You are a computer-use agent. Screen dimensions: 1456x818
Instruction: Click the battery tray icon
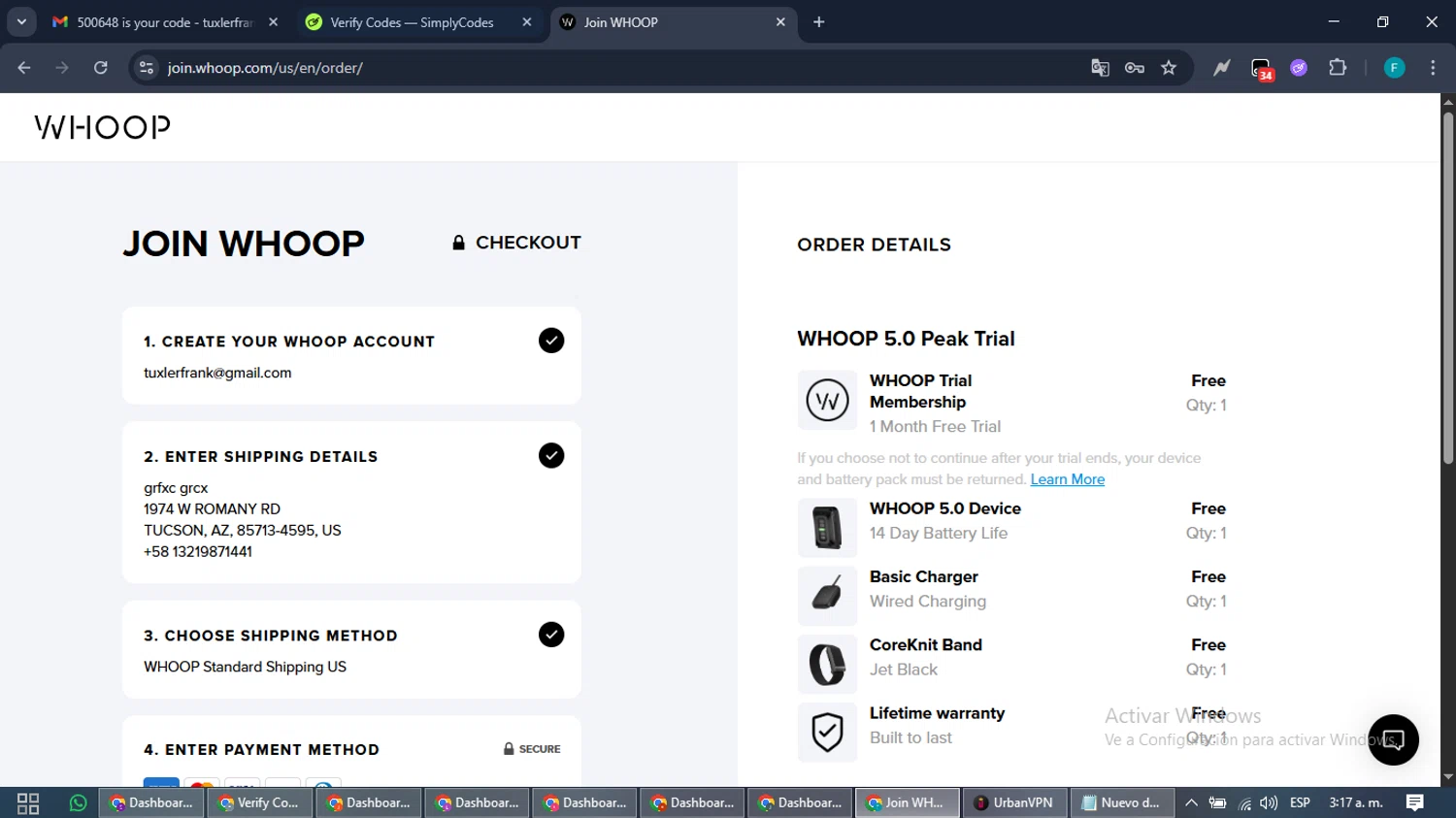(1217, 802)
